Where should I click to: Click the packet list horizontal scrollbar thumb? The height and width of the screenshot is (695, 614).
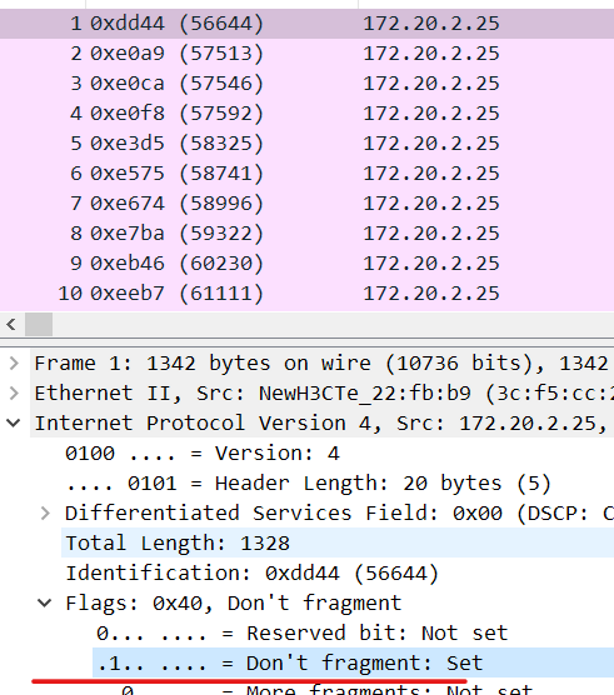pos(38,325)
